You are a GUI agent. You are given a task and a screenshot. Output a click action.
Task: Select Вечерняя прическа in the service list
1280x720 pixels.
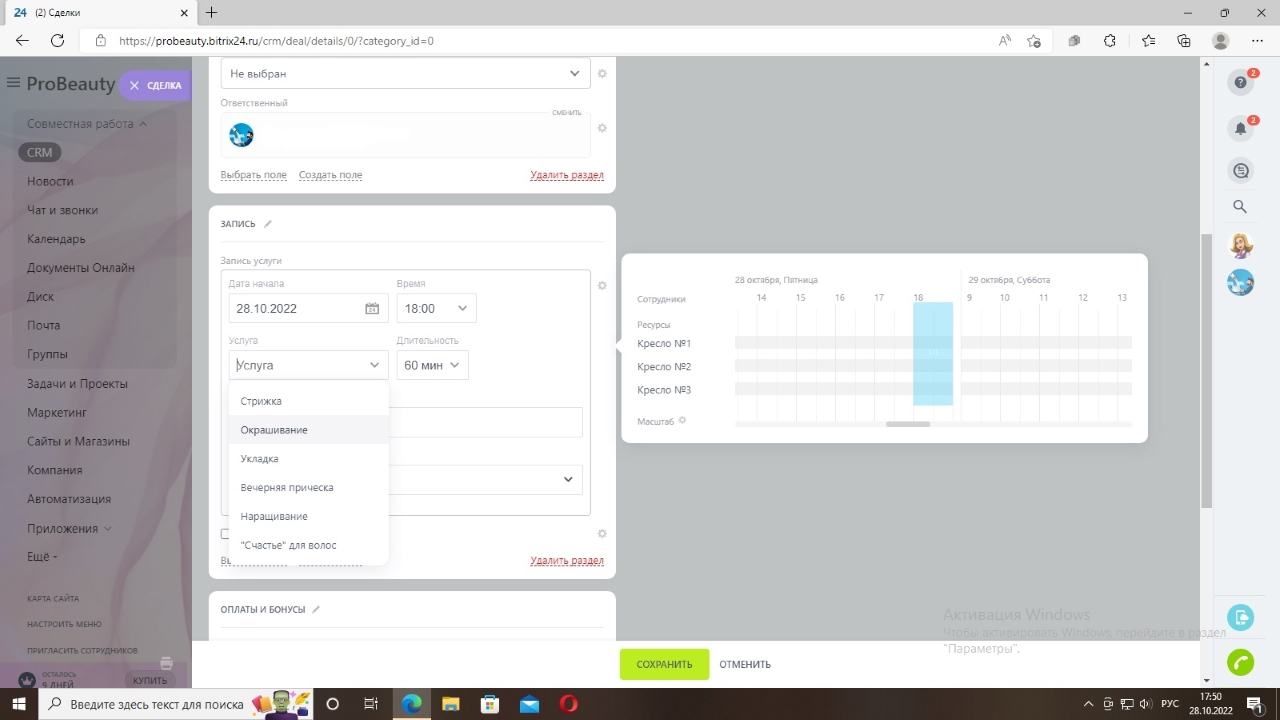287,488
